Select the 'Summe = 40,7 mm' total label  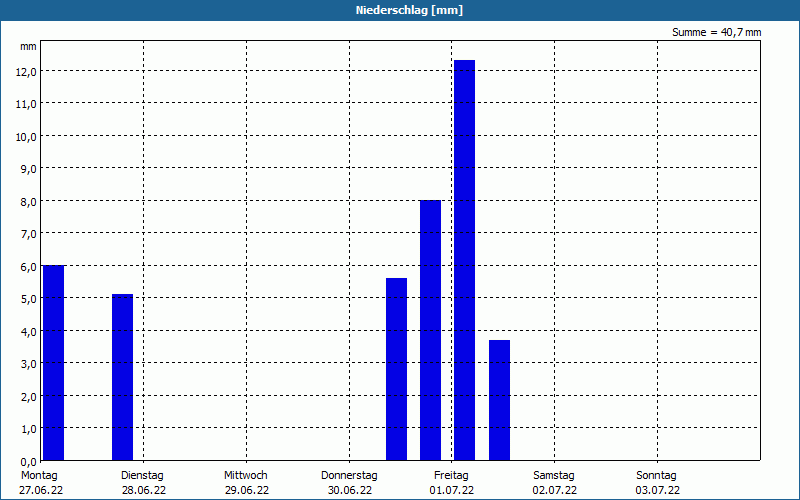(716, 32)
